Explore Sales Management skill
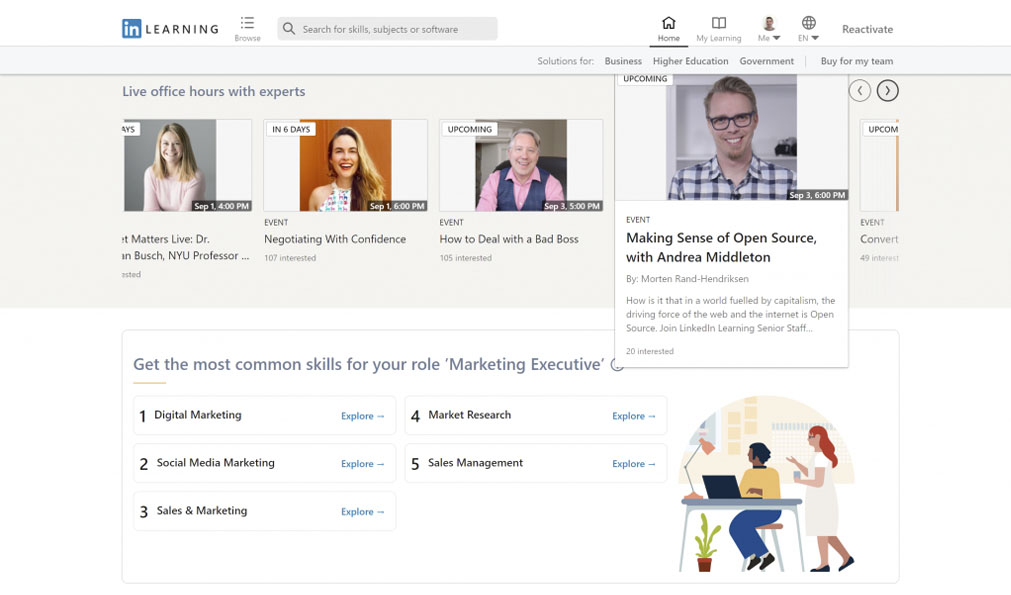The image size is (1011, 595). 634,463
